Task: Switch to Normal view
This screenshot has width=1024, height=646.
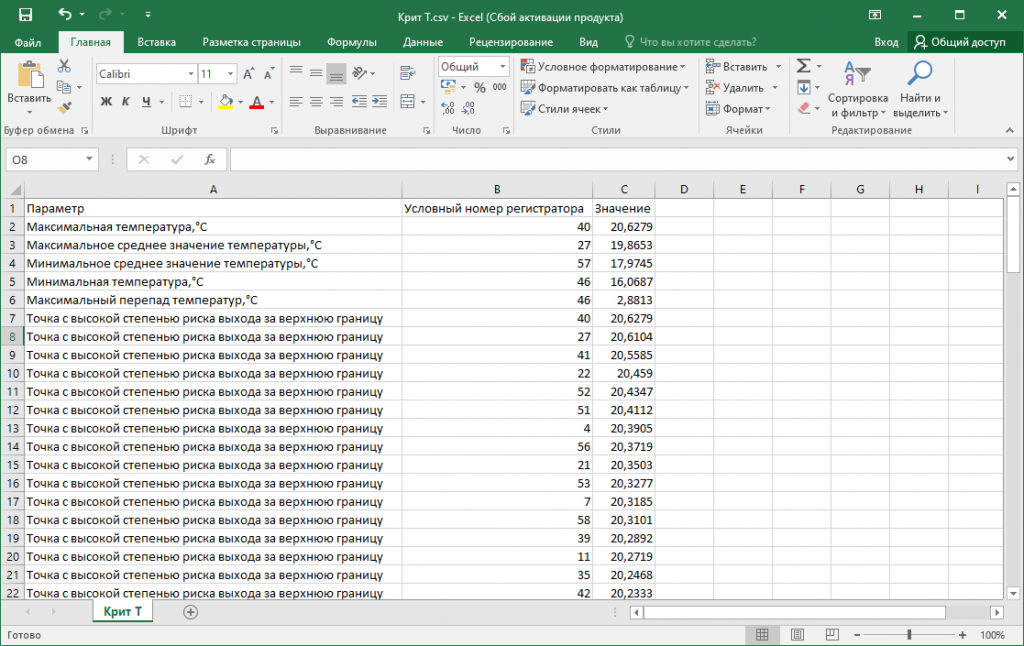Action: (x=762, y=635)
